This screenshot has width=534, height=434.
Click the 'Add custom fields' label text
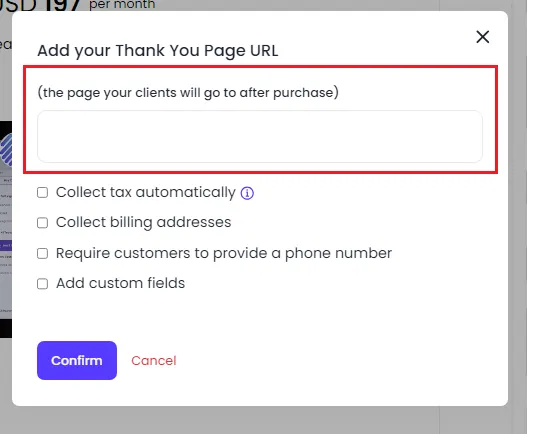120,283
